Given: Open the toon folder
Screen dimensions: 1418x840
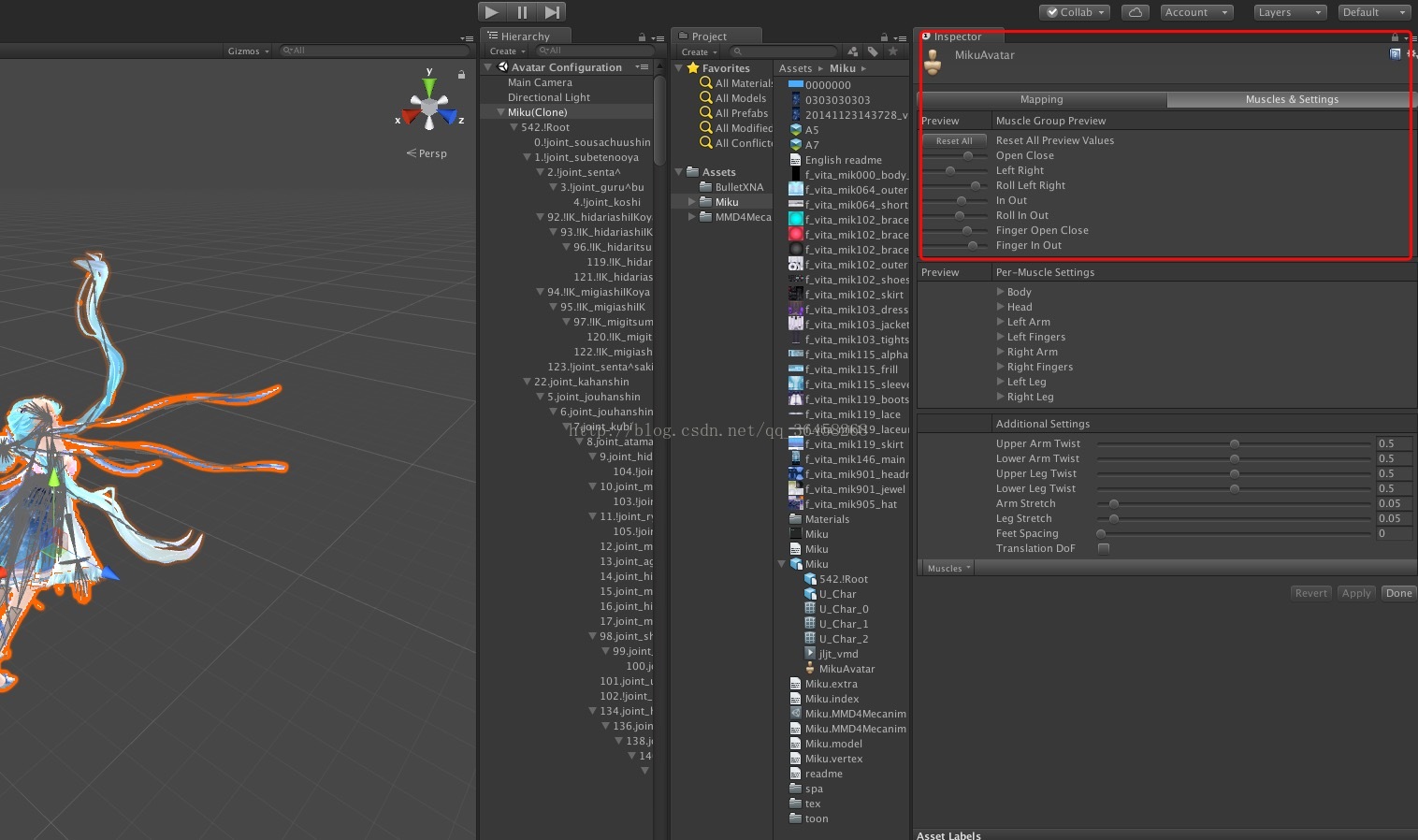Looking at the screenshot, I should click(809, 818).
